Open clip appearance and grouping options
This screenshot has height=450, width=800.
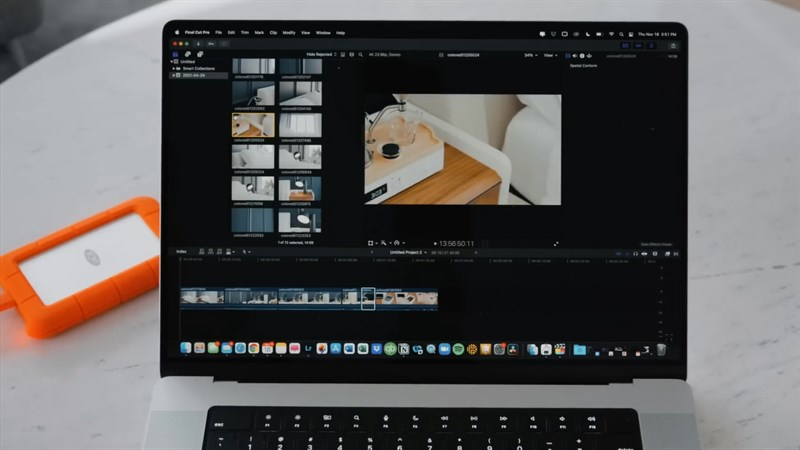(352, 55)
